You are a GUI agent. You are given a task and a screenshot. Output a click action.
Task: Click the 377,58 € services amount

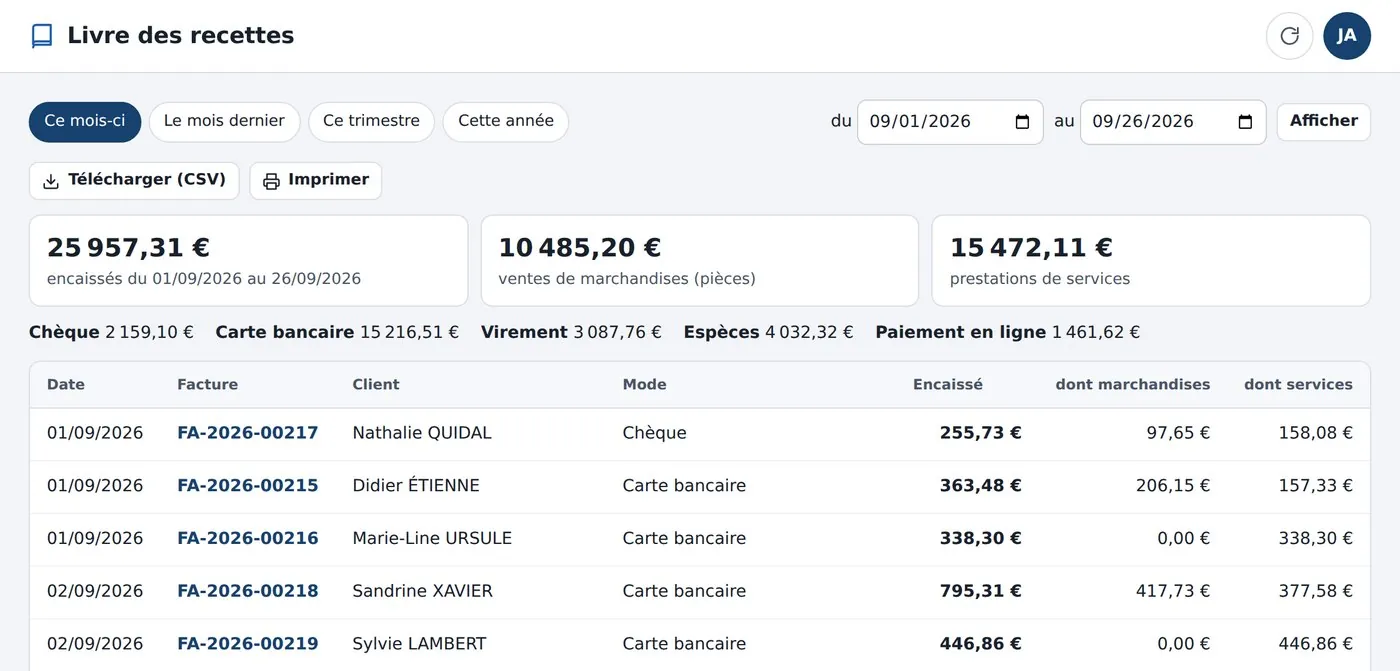click(x=1316, y=591)
